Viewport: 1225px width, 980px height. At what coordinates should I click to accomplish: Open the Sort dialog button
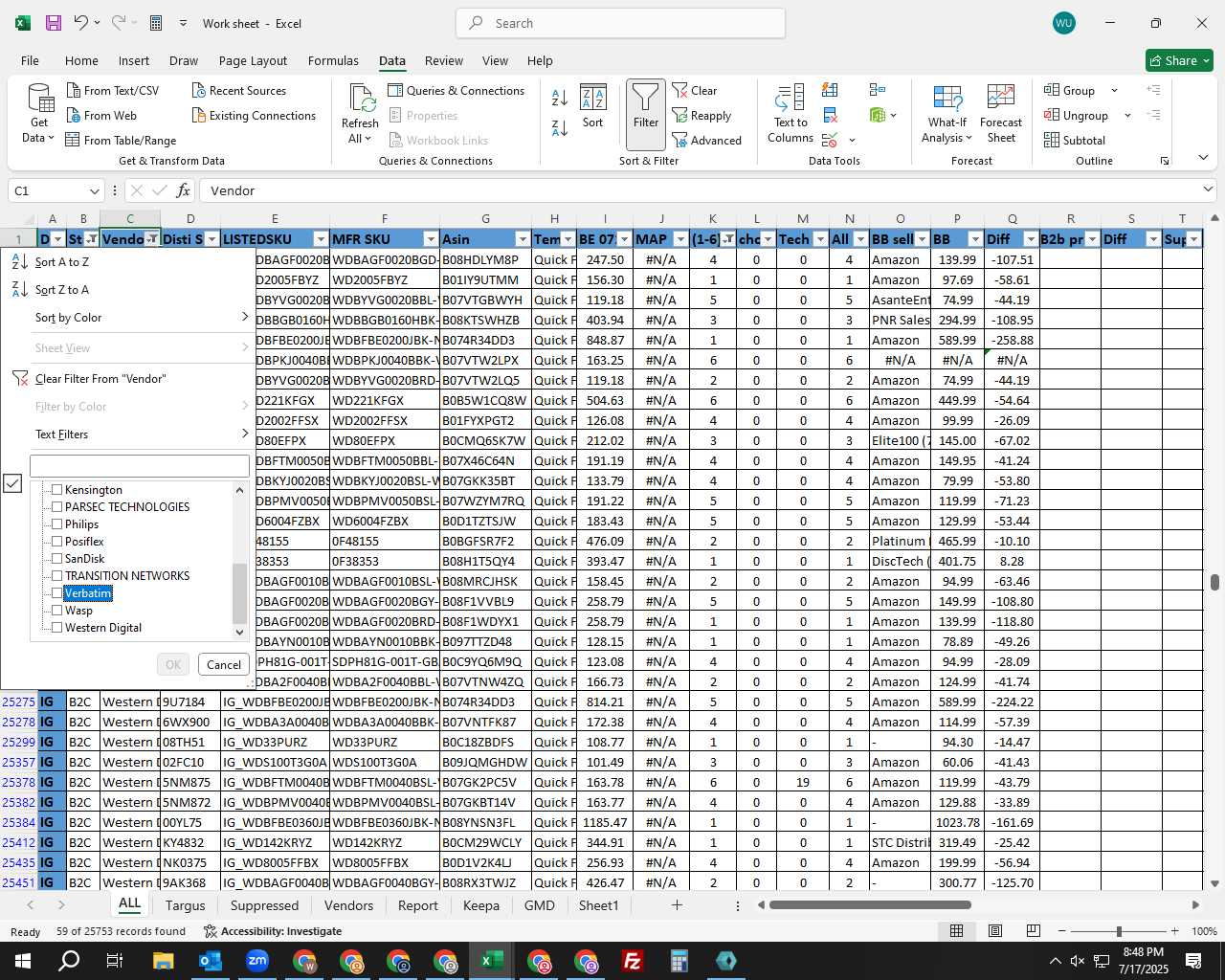pos(593,107)
